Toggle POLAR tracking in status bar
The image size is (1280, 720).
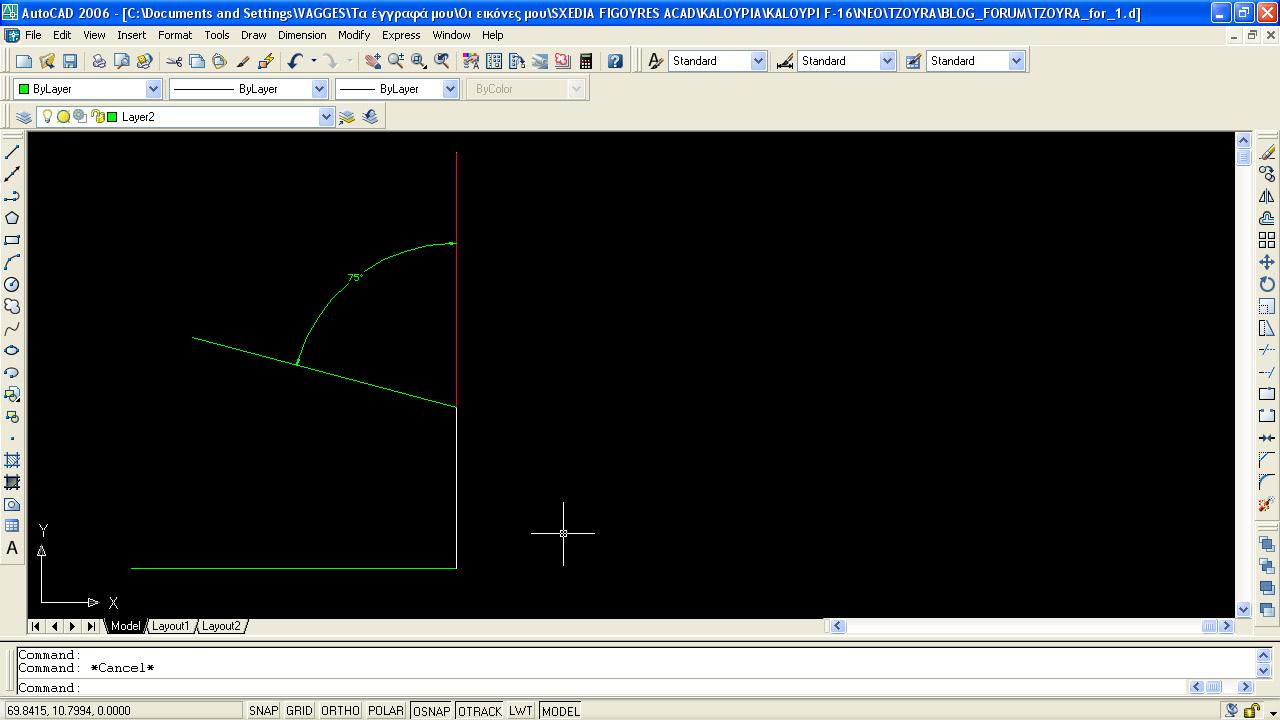pos(386,711)
